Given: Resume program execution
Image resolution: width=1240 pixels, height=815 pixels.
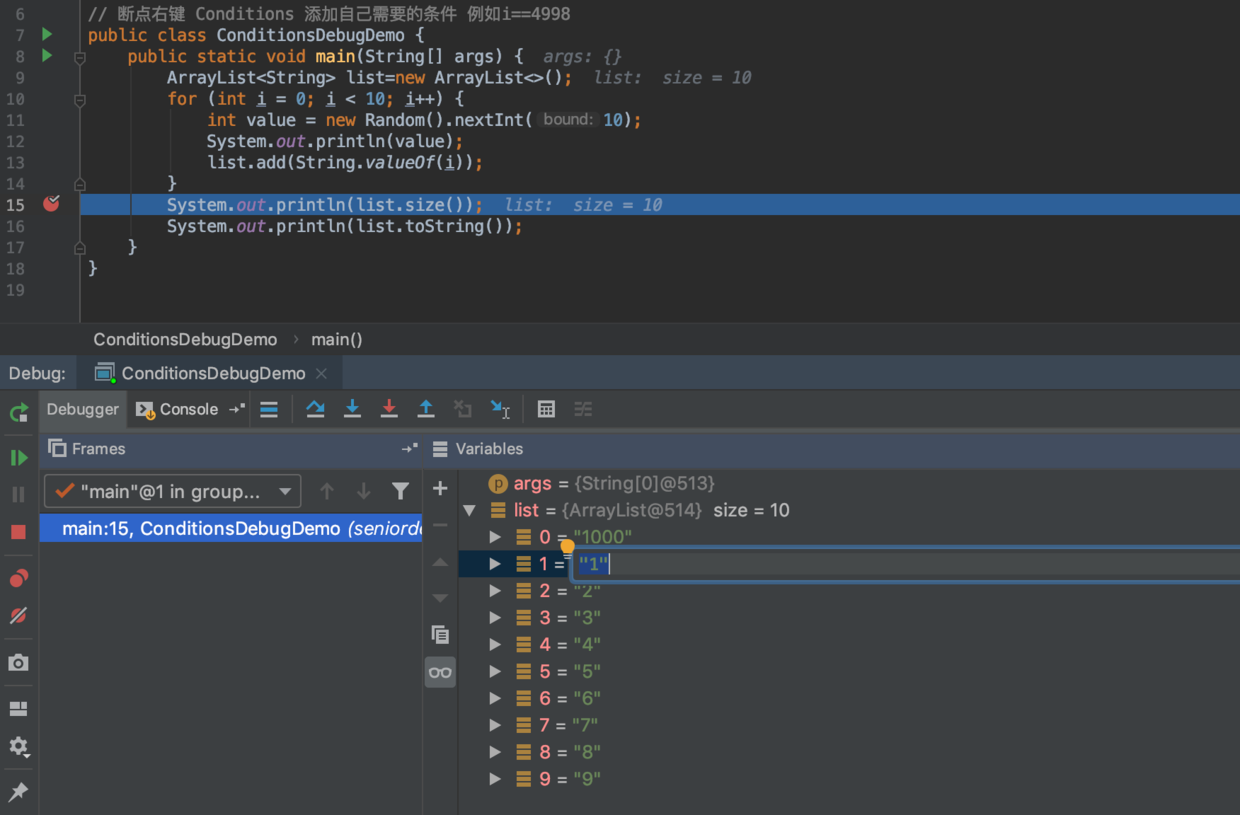Looking at the screenshot, I should pos(19,458).
